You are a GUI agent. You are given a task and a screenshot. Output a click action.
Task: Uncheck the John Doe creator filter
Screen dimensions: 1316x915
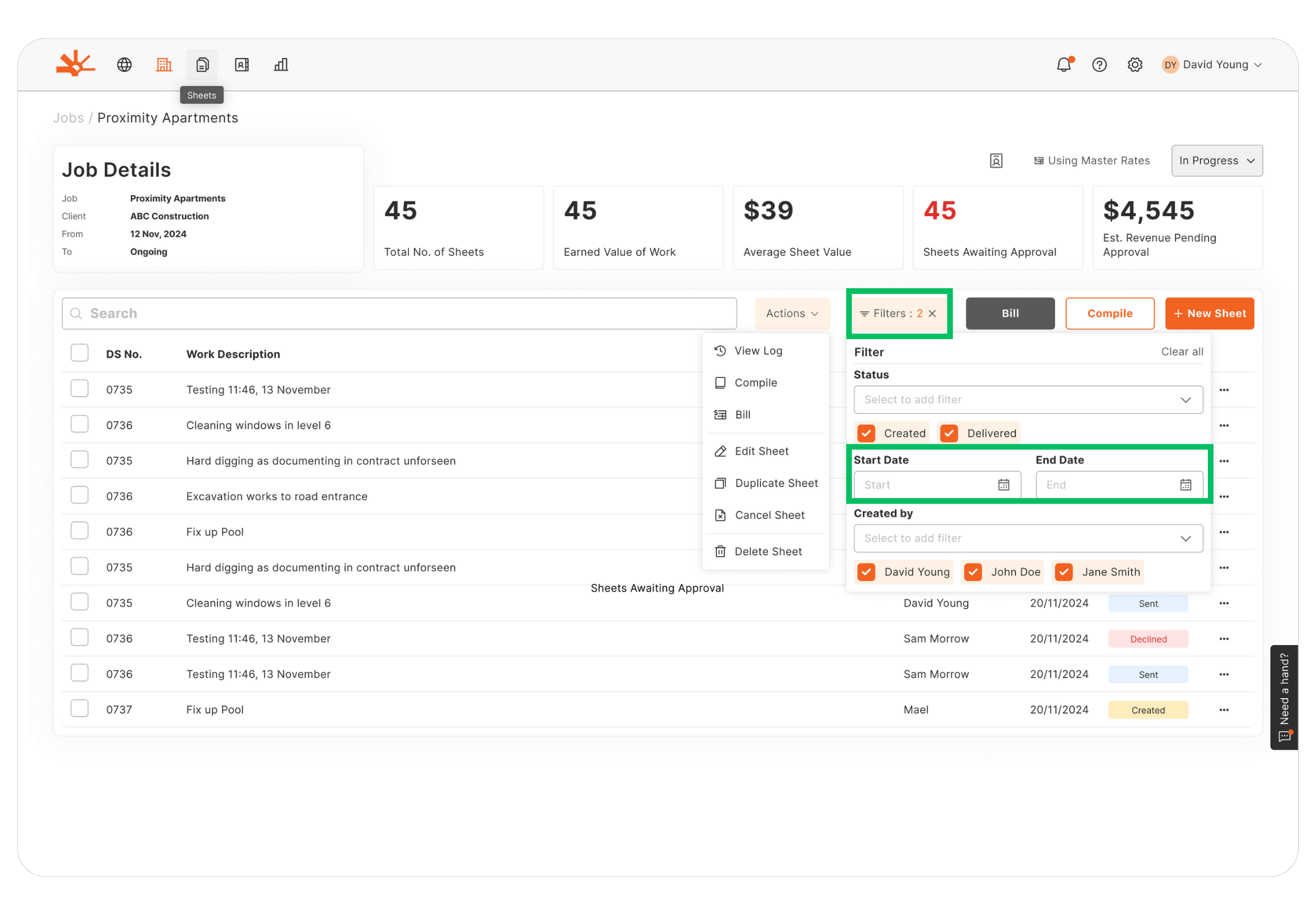[x=973, y=572]
